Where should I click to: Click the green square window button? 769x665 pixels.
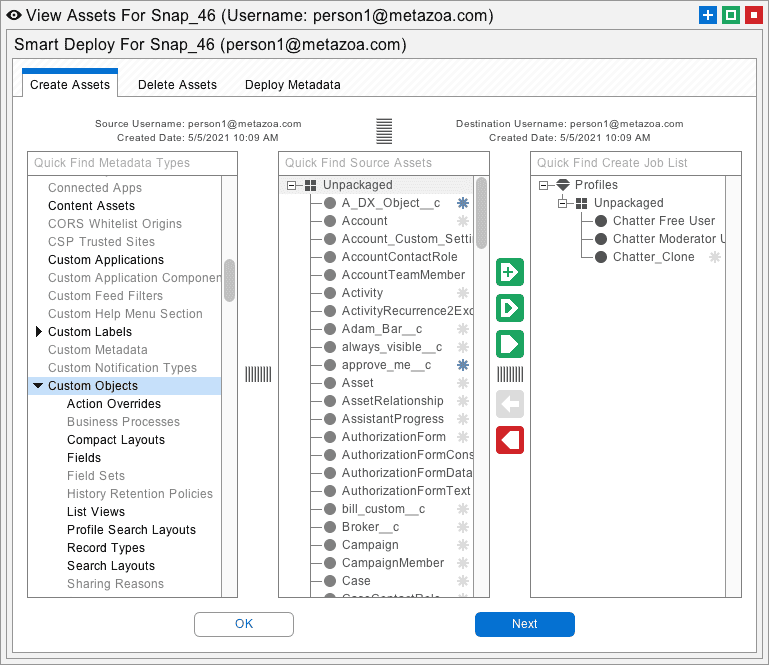click(x=731, y=15)
